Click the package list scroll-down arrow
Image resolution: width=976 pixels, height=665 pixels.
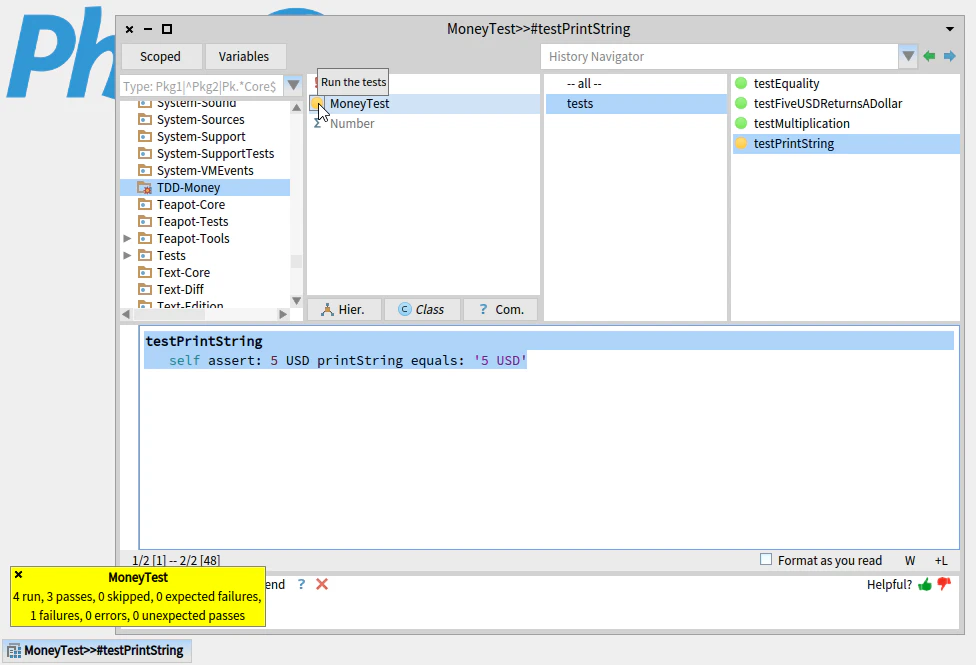coord(296,300)
